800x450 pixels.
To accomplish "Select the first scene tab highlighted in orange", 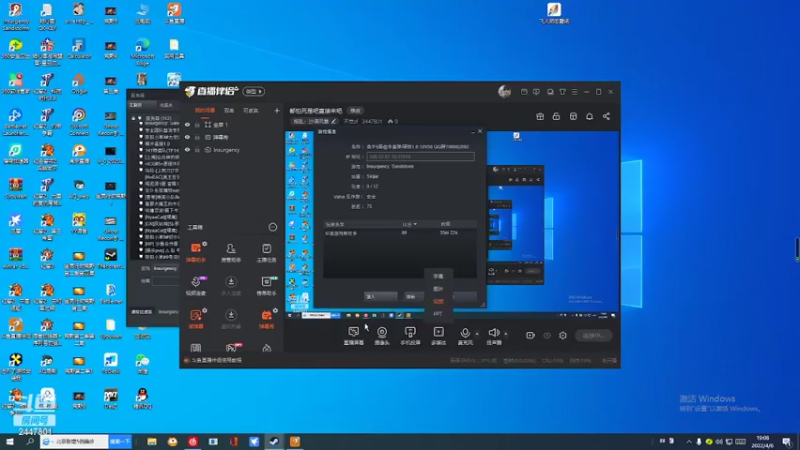I will click(x=205, y=110).
